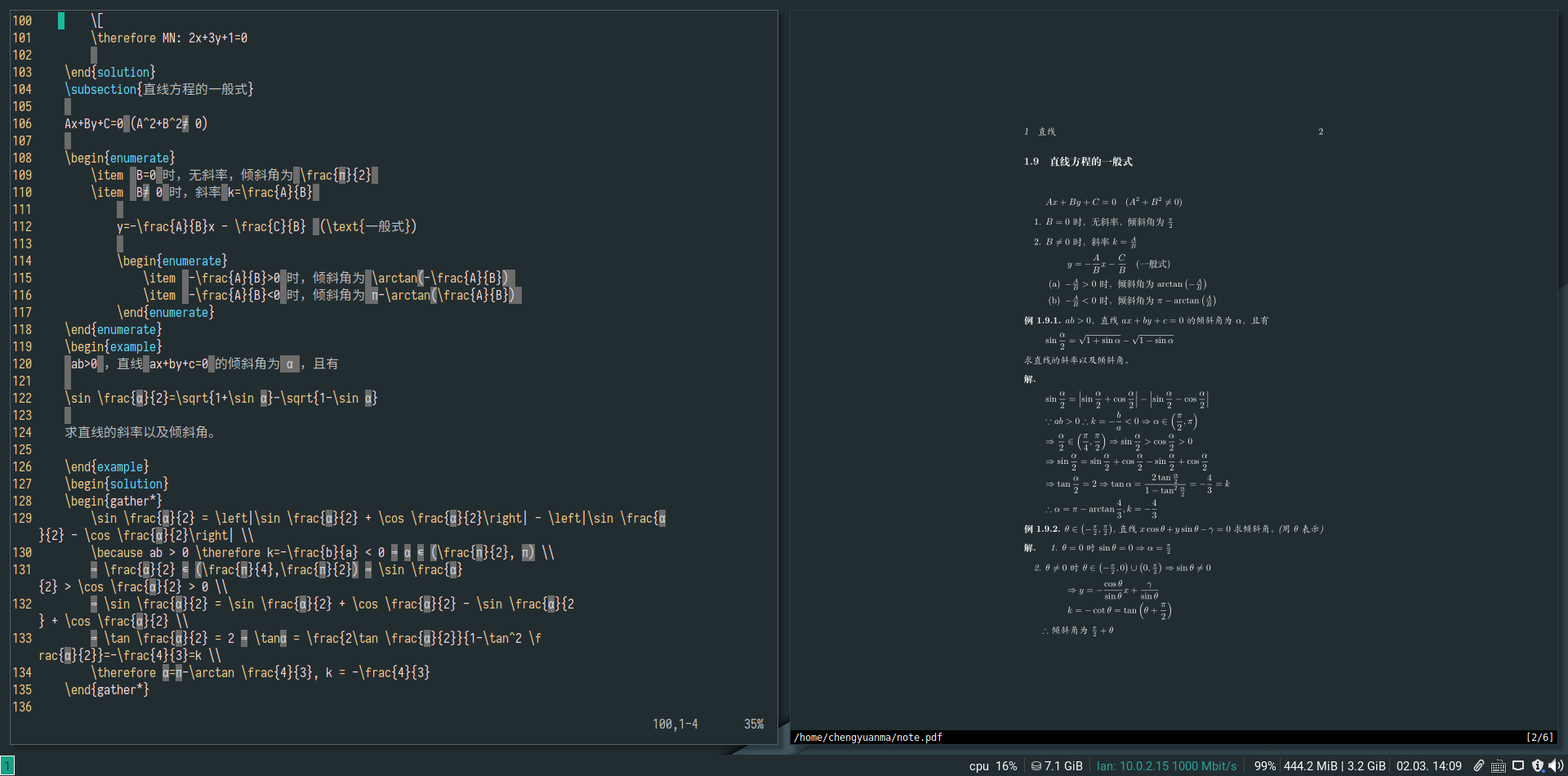
Task: Click \end{enumerate} on line 117
Action: 166,312
